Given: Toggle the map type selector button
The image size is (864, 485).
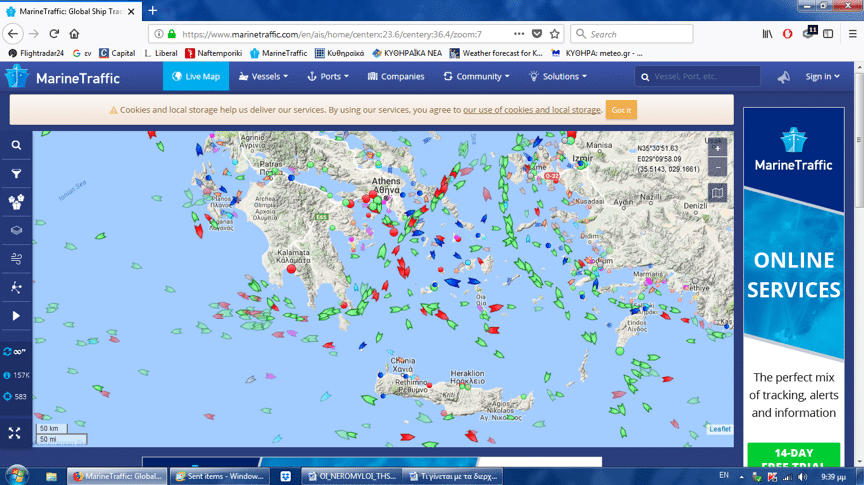Looking at the screenshot, I should [717, 192].
